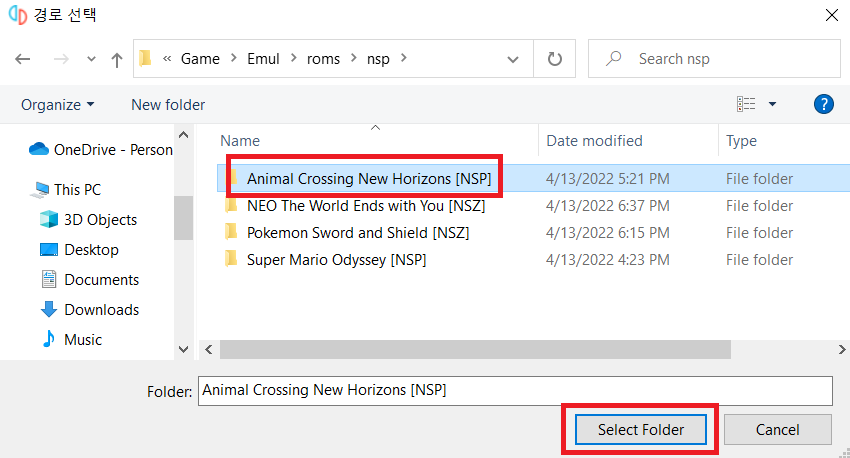The width and height of the screenshot is (850, 458).
Task: Expand the chevron after the Game breadcrumb
Action: point(234,58)
